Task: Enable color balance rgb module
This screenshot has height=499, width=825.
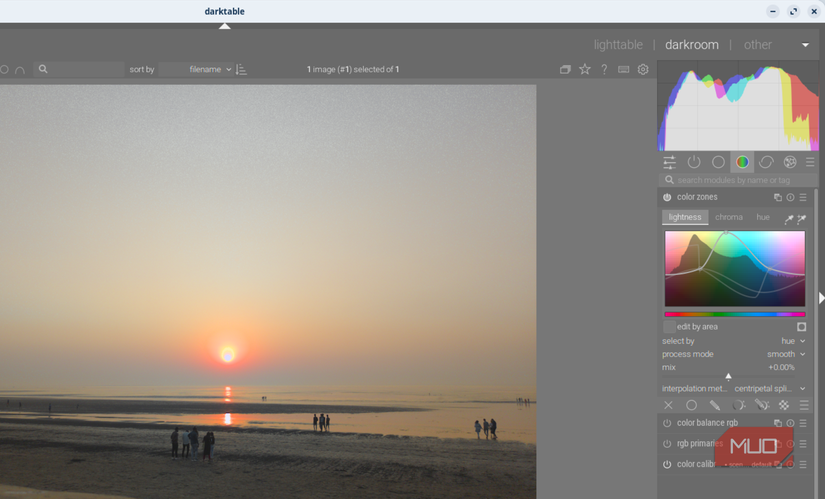Action: coord(667,423)
